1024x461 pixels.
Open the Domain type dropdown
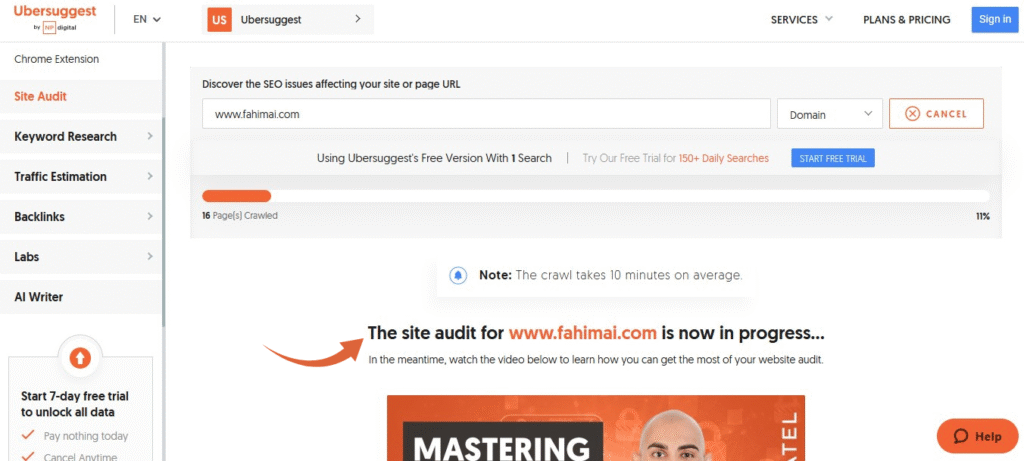[830, 114]
